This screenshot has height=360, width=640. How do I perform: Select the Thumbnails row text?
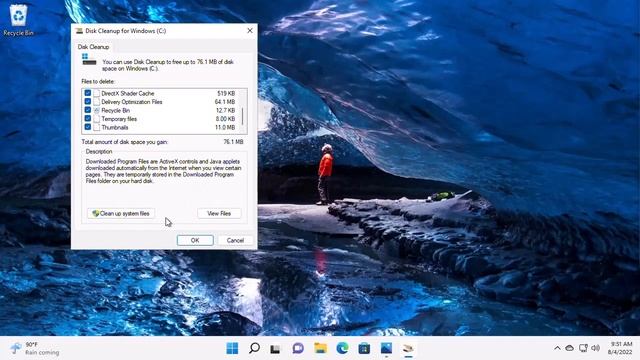pos(115,128)
